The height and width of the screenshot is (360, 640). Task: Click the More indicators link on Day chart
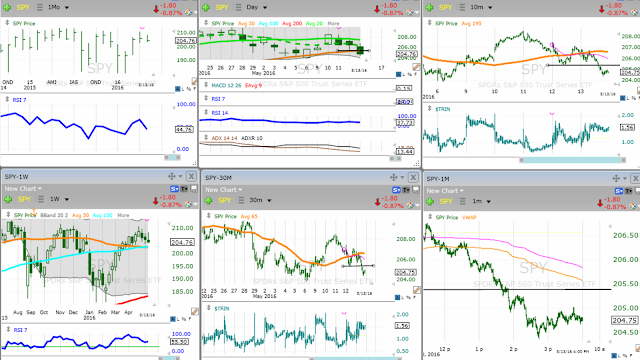point(333,24)
